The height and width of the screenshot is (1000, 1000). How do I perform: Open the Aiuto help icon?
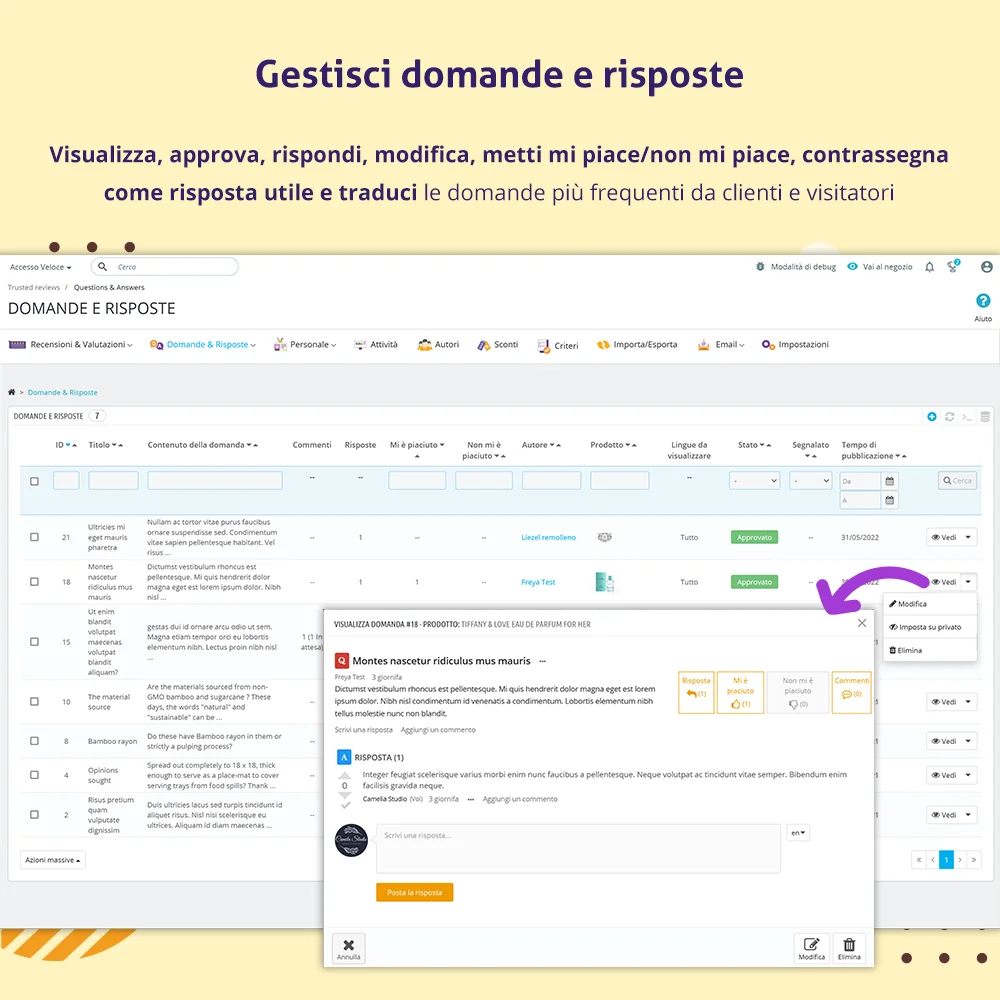point(983,300)
